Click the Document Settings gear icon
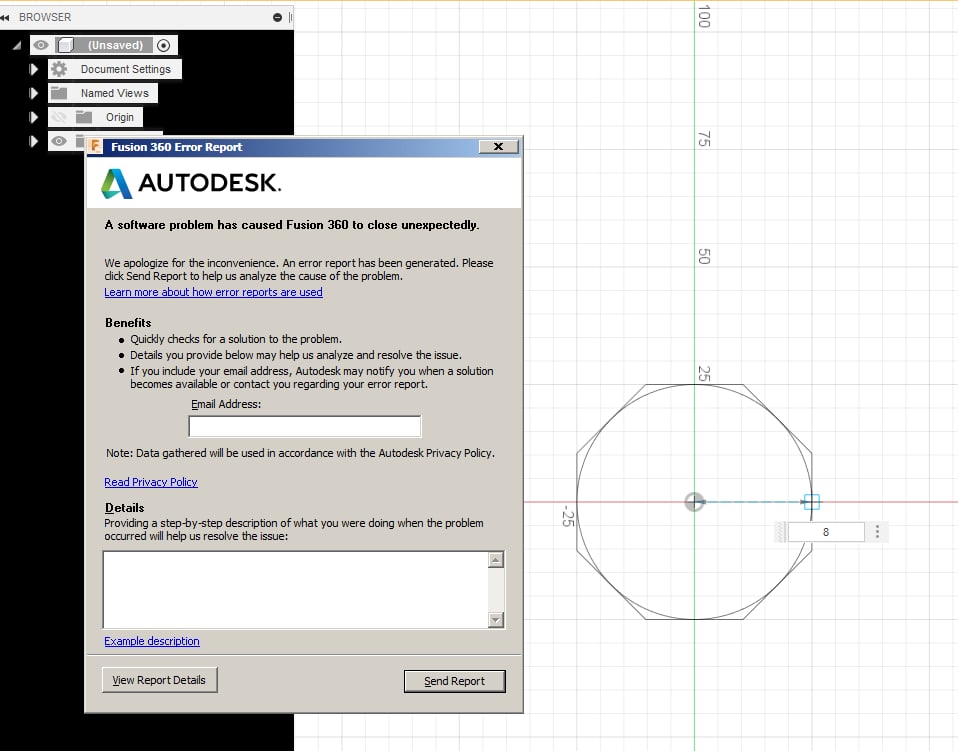Viewport: 958px width, 751px height. tap(59, 69)
